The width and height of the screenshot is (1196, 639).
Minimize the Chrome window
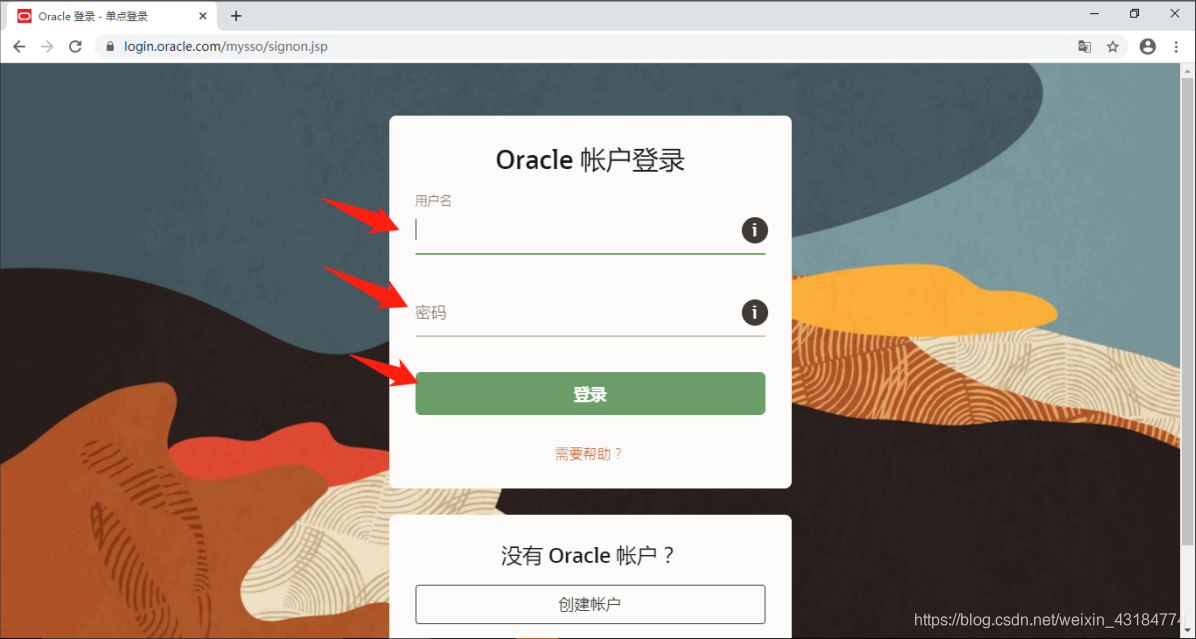pos(1095,14)
